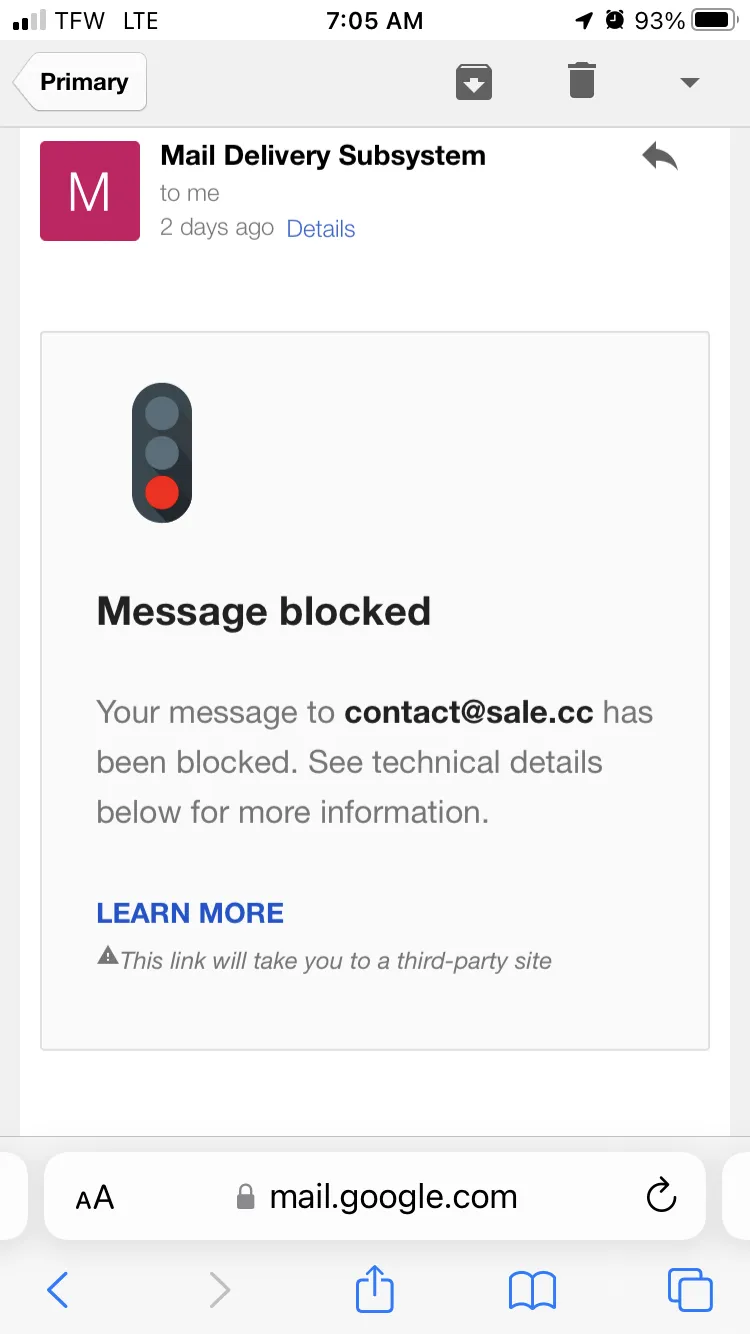
Task: Tap the battery indicator in status bar
Action: coord(715,20)
